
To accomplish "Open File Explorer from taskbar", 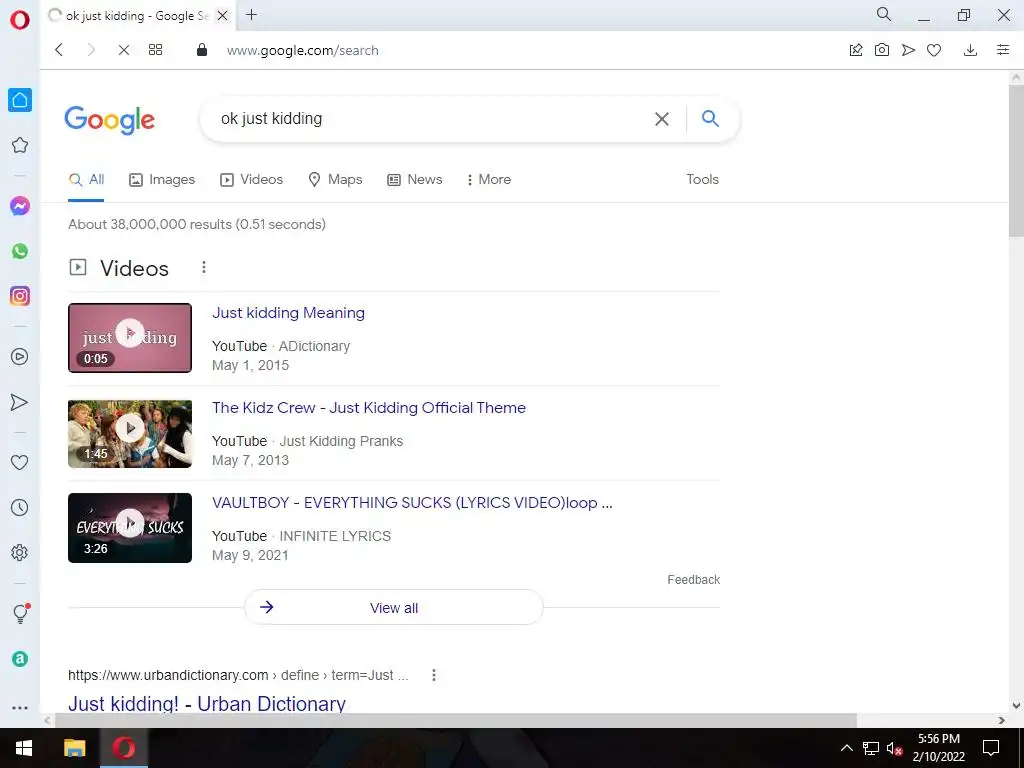I will click(x=74, y=748).
